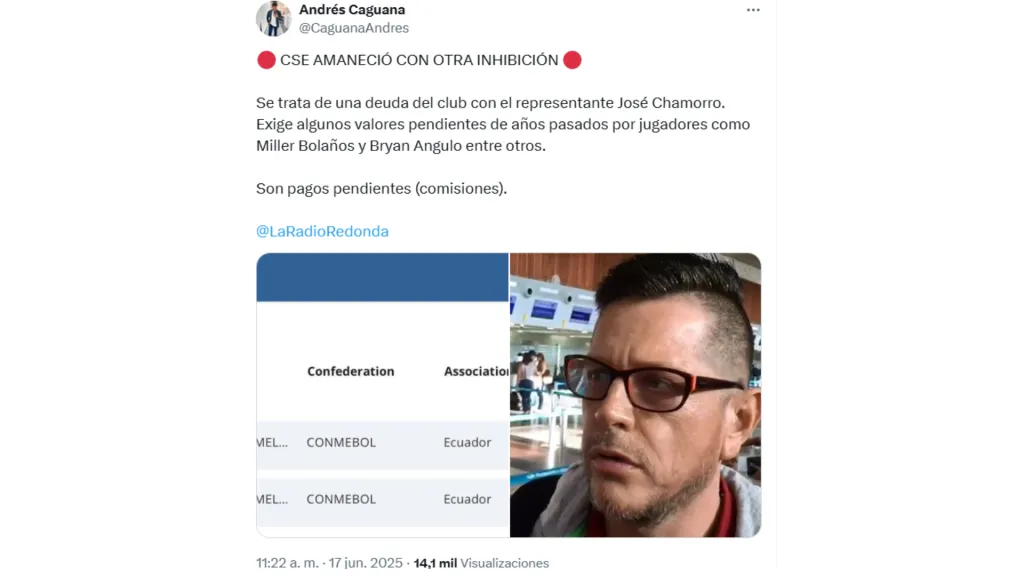Open the @CaguanaAndres handle link
The image size is (1024, 576).
(354, 28)
